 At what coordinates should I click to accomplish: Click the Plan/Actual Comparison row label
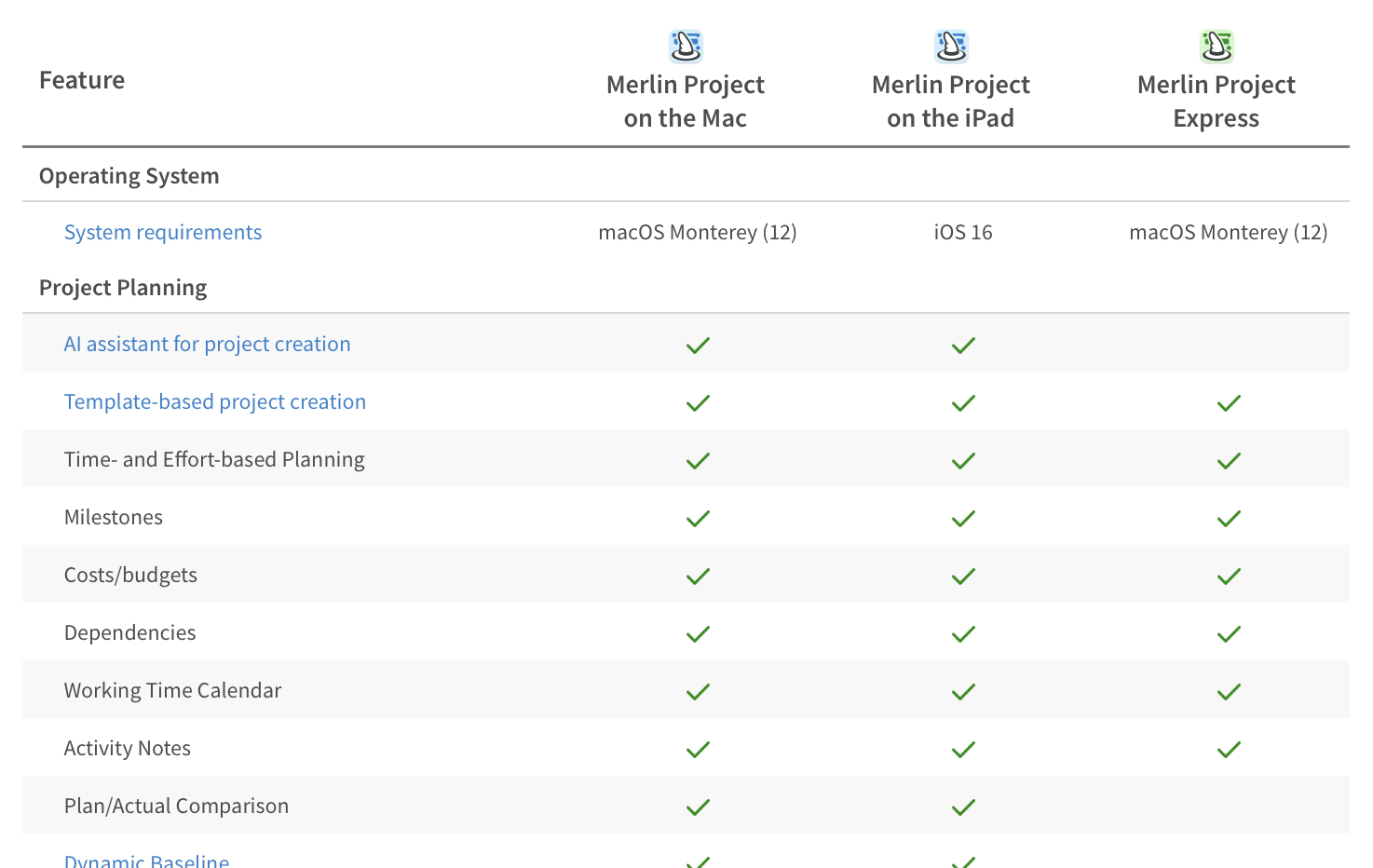click(176, 806)
